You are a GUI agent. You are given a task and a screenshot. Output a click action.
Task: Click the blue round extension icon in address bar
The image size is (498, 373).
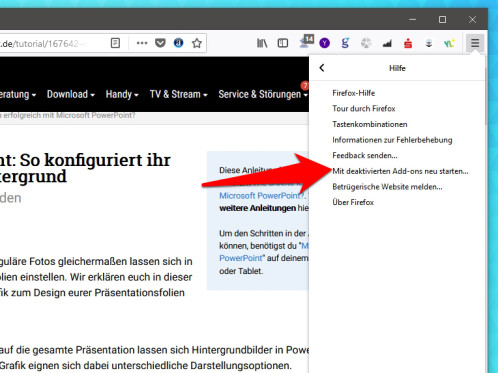(x=179, y=43)
